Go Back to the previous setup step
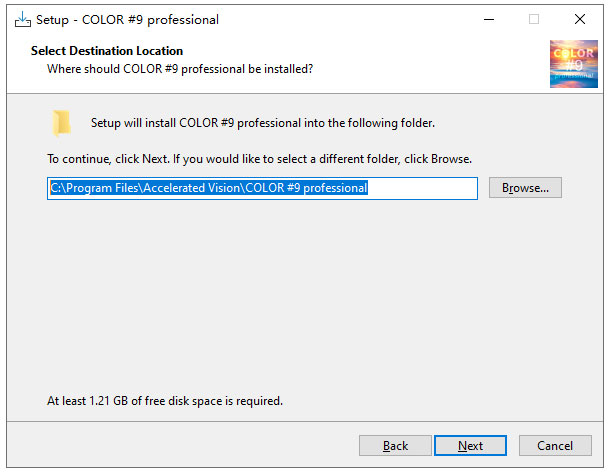612x473 pixels. pos(395,445)
